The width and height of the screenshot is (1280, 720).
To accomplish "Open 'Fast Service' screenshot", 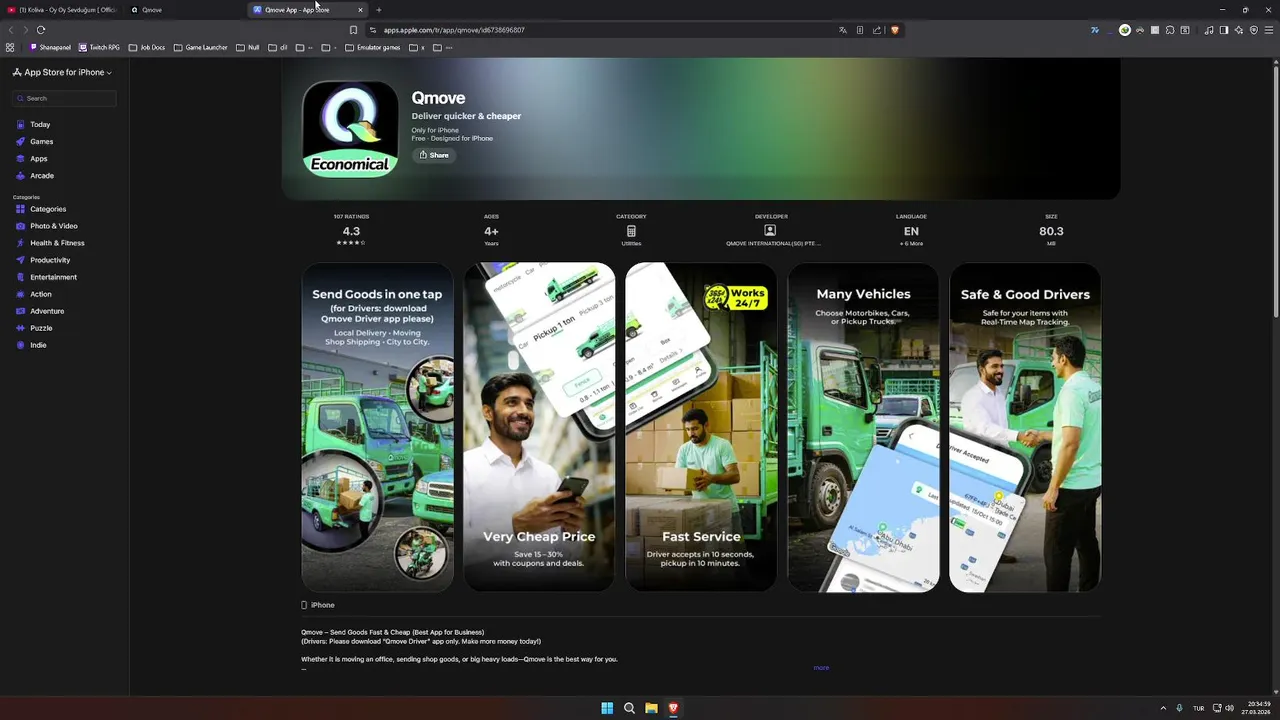I will [x=701, y=427].
